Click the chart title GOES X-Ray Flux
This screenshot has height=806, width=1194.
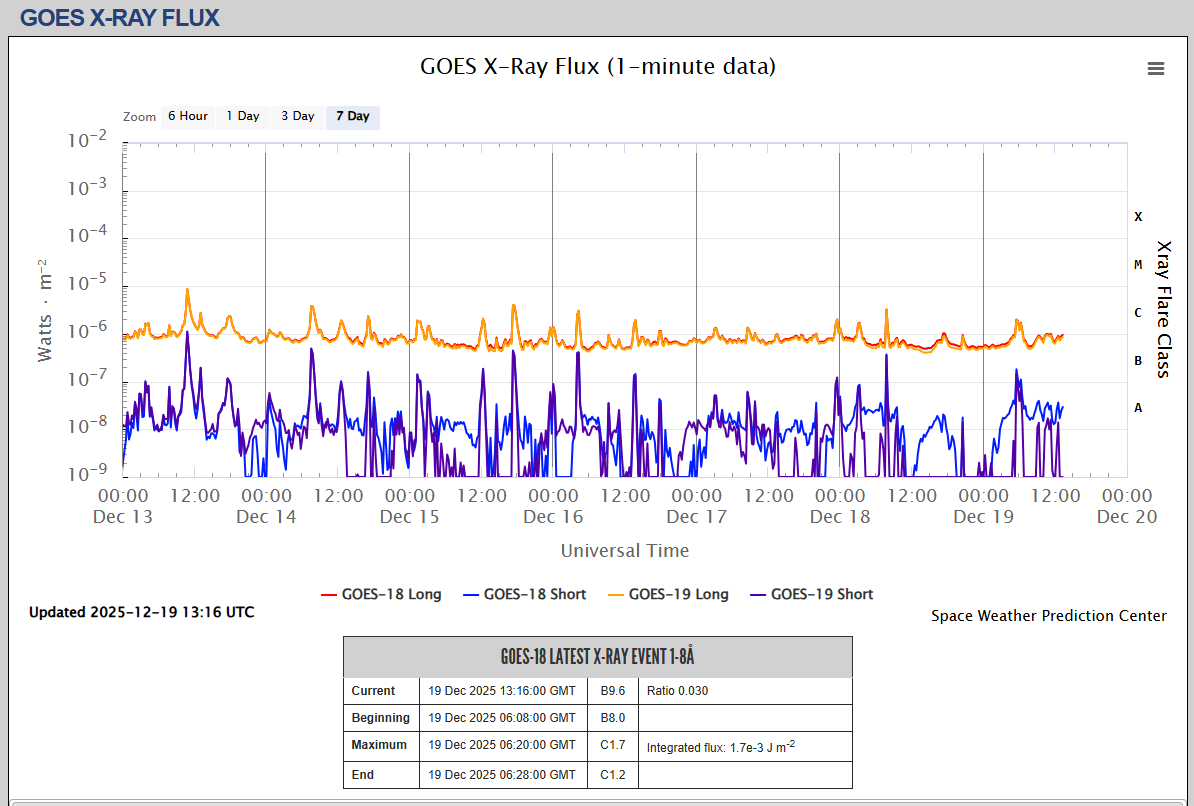597,67
